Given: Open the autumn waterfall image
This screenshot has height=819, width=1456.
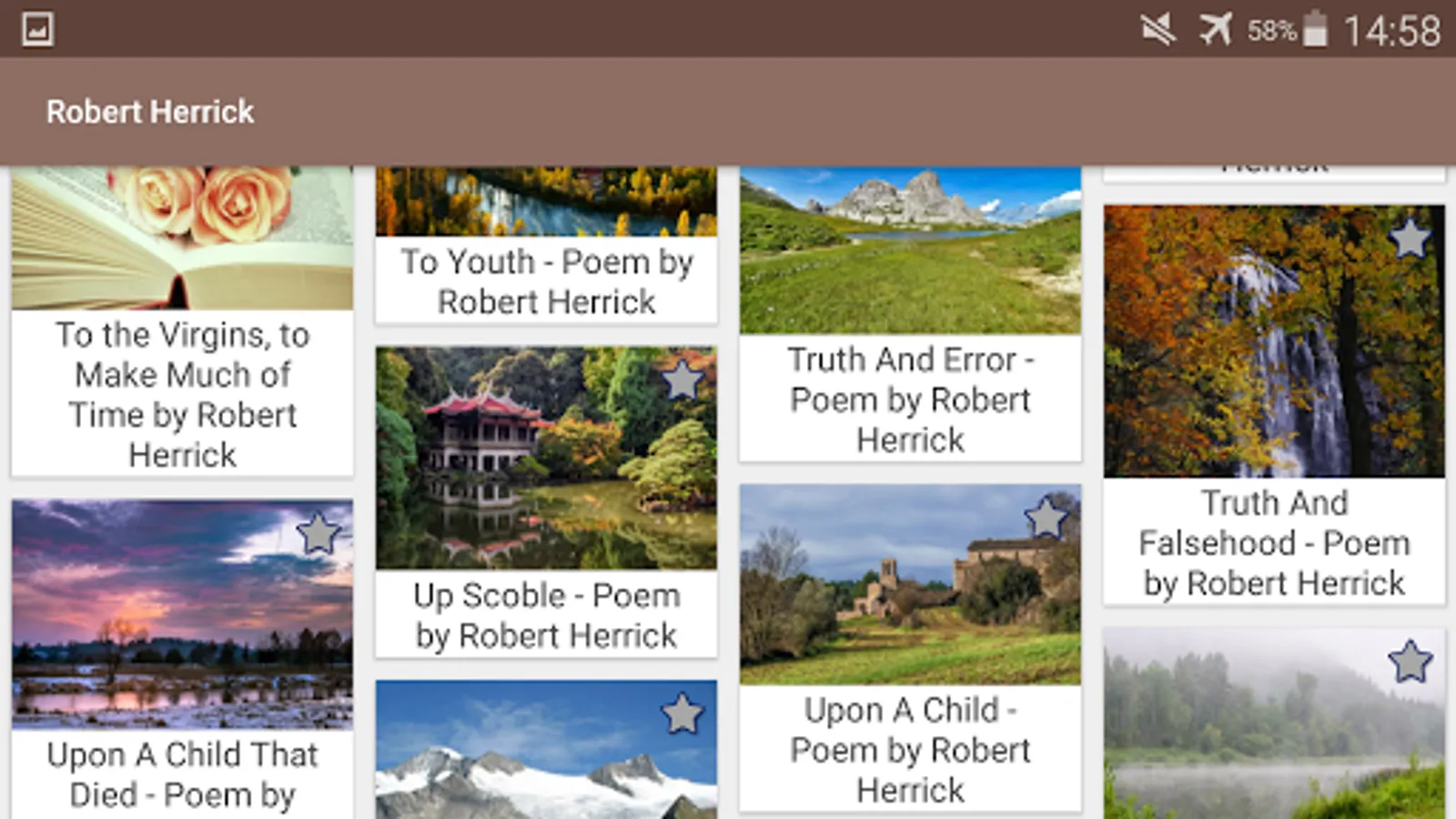Looking at the screenshot, I should point(1274,341).
